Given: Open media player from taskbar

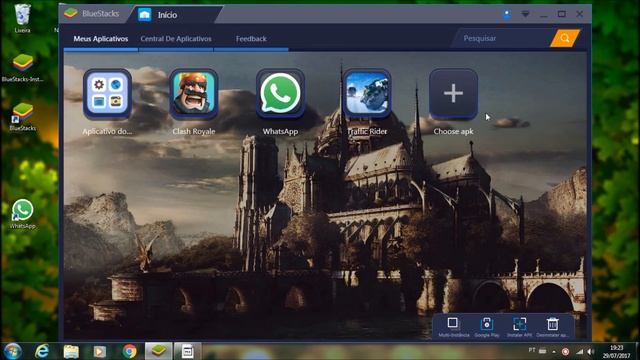Looking at the screenshot, I should (x=100, y=351).
